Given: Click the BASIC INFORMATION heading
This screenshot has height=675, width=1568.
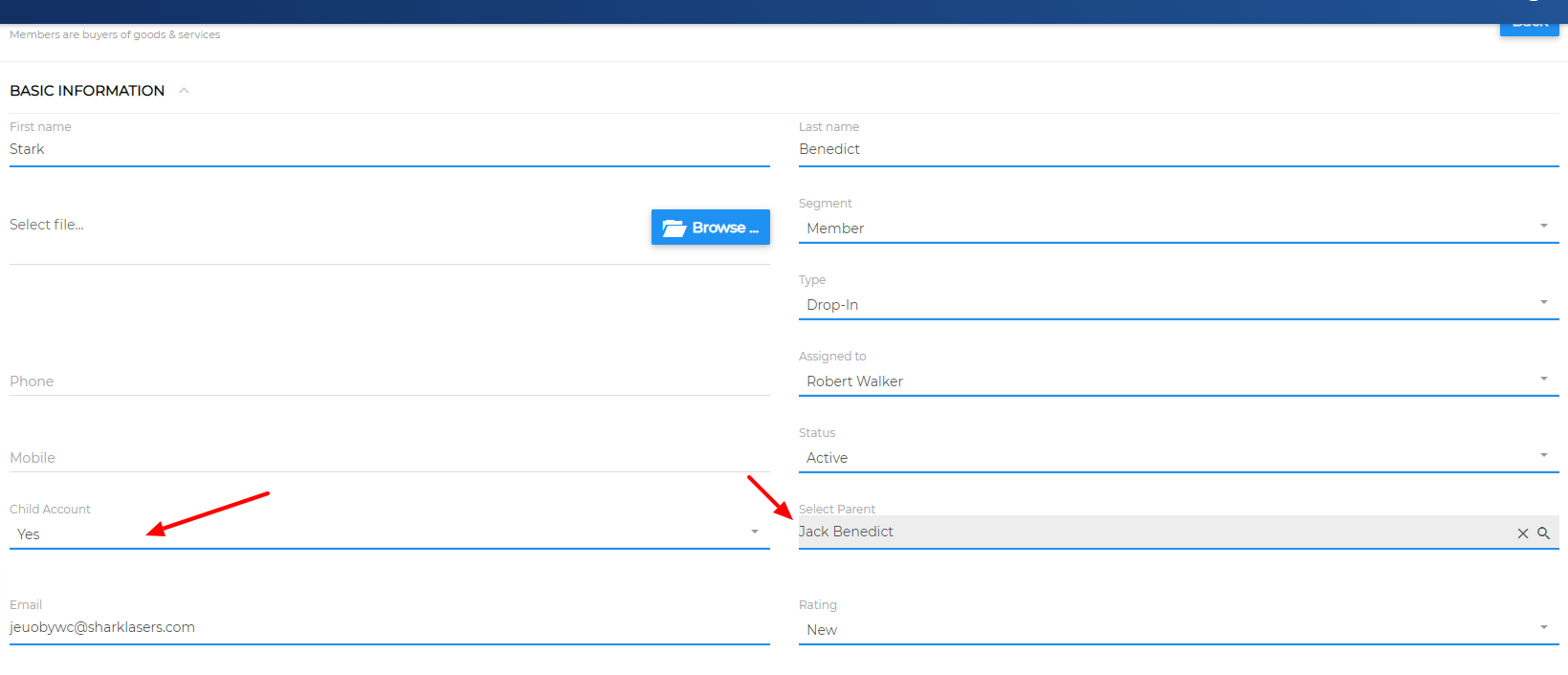Looking at the screenshot, I should [x=87, y=91].
